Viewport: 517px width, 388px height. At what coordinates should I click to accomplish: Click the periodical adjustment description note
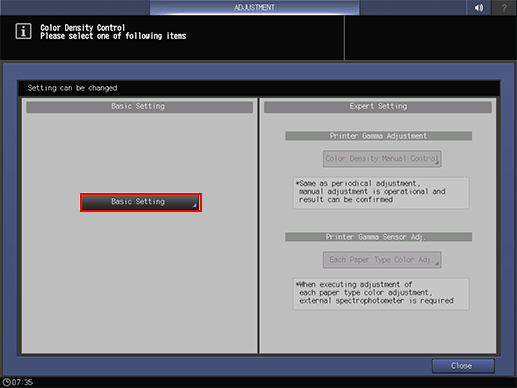pos(381,193)
